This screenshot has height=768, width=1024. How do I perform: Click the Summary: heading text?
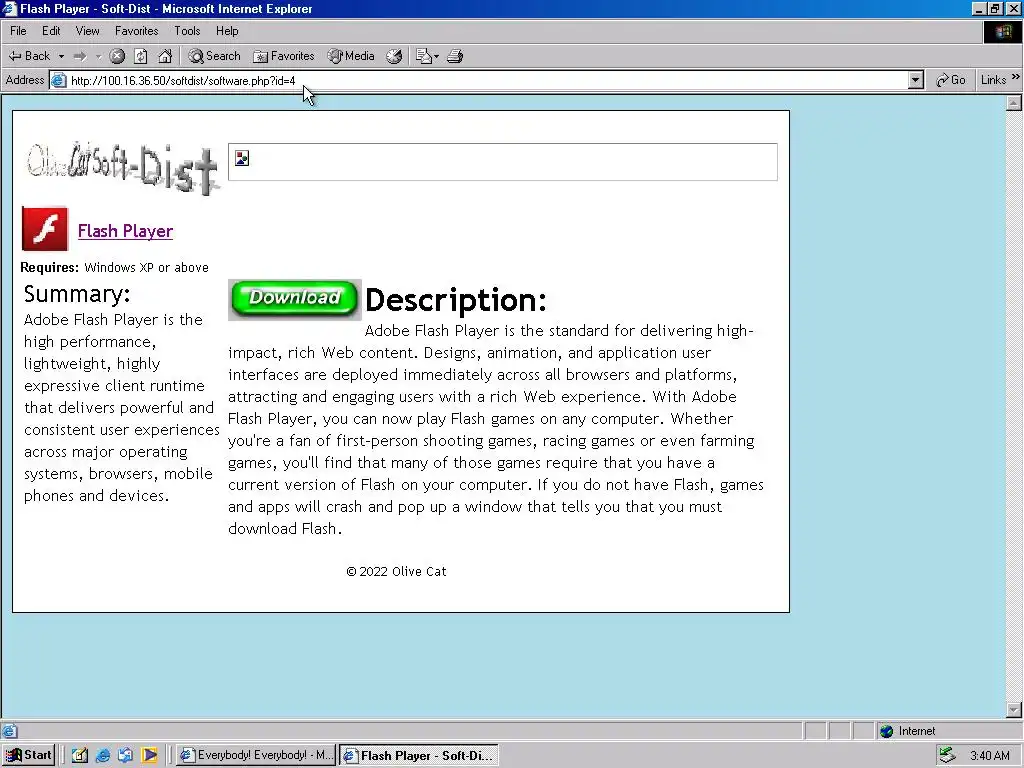tap(77, 294)
